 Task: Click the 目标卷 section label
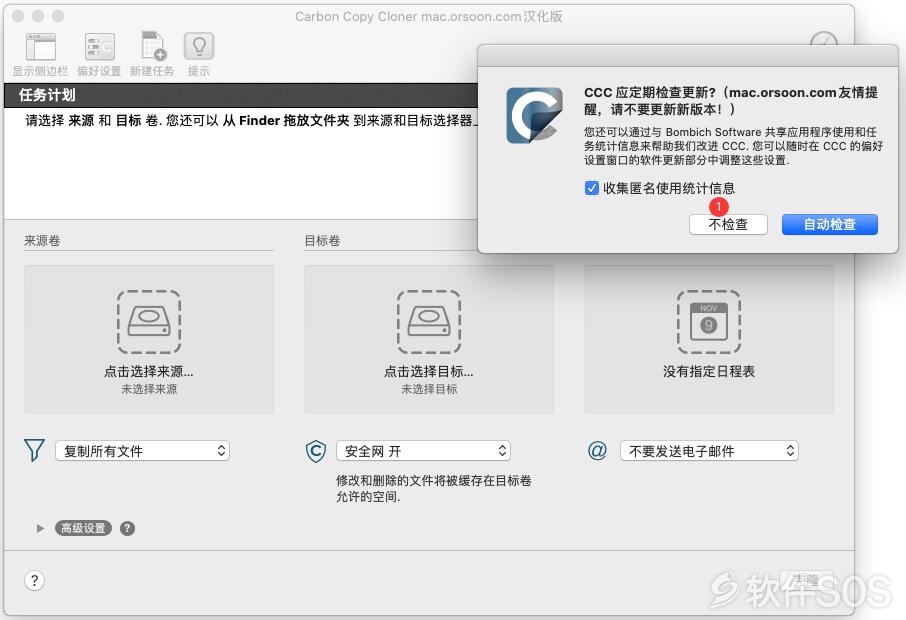[x=322, y=240]
